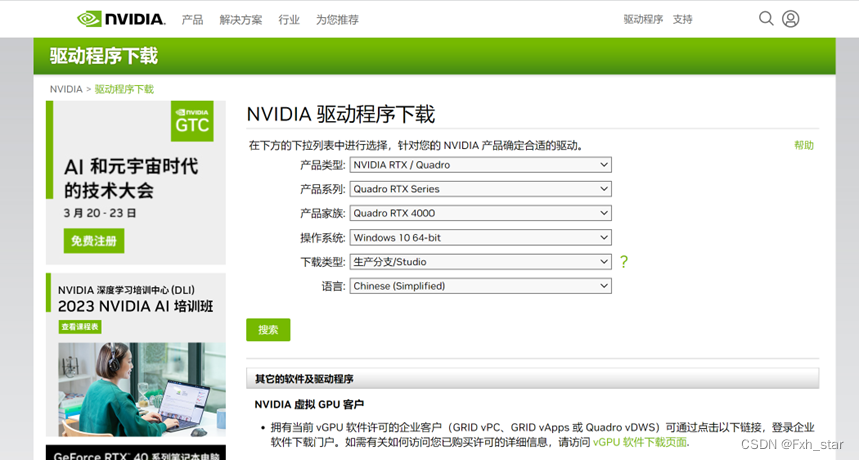Open 为您推荐 menu in top navigation

pyautogui.click(x=337, y=20)
